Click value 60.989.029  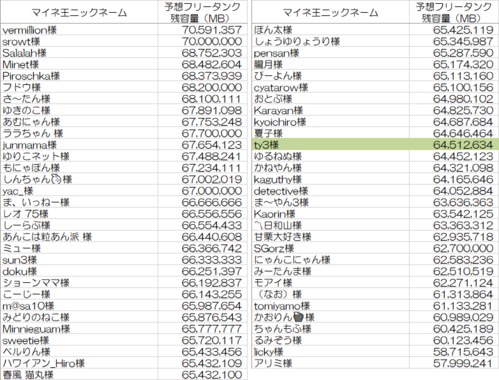click(x=463, y=318)
